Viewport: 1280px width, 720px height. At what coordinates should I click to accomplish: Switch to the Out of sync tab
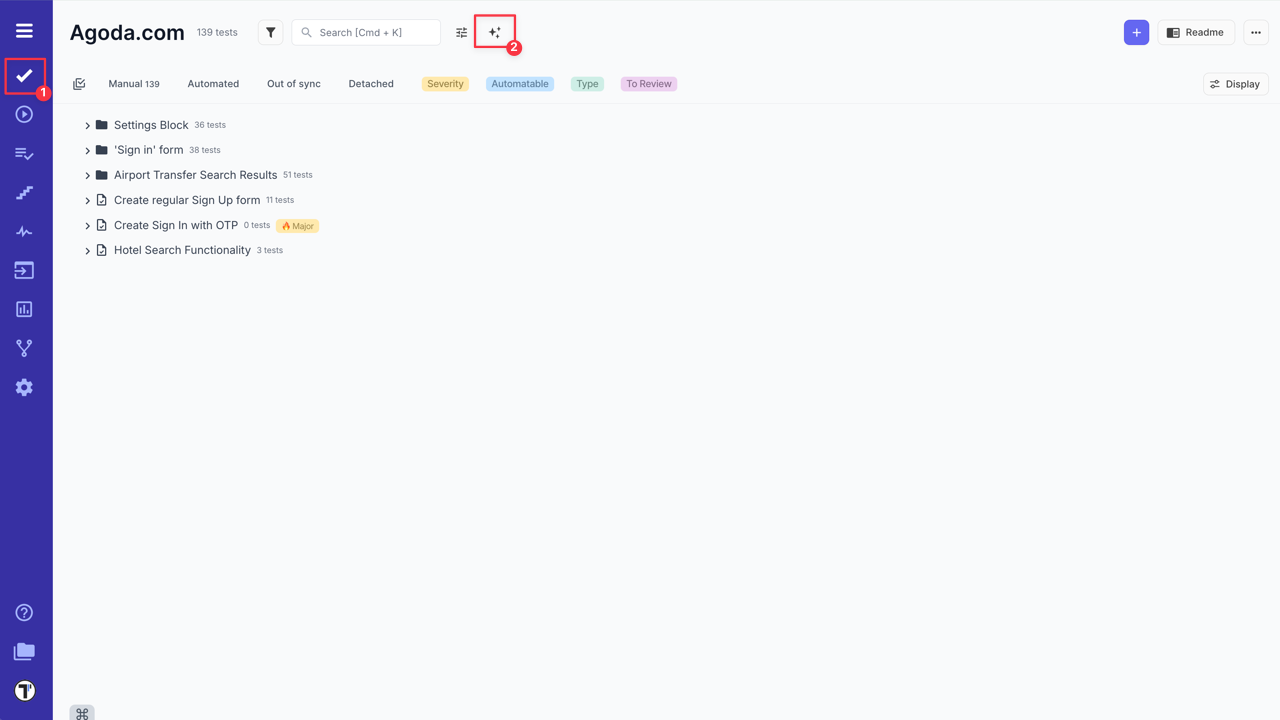point(294,84)
